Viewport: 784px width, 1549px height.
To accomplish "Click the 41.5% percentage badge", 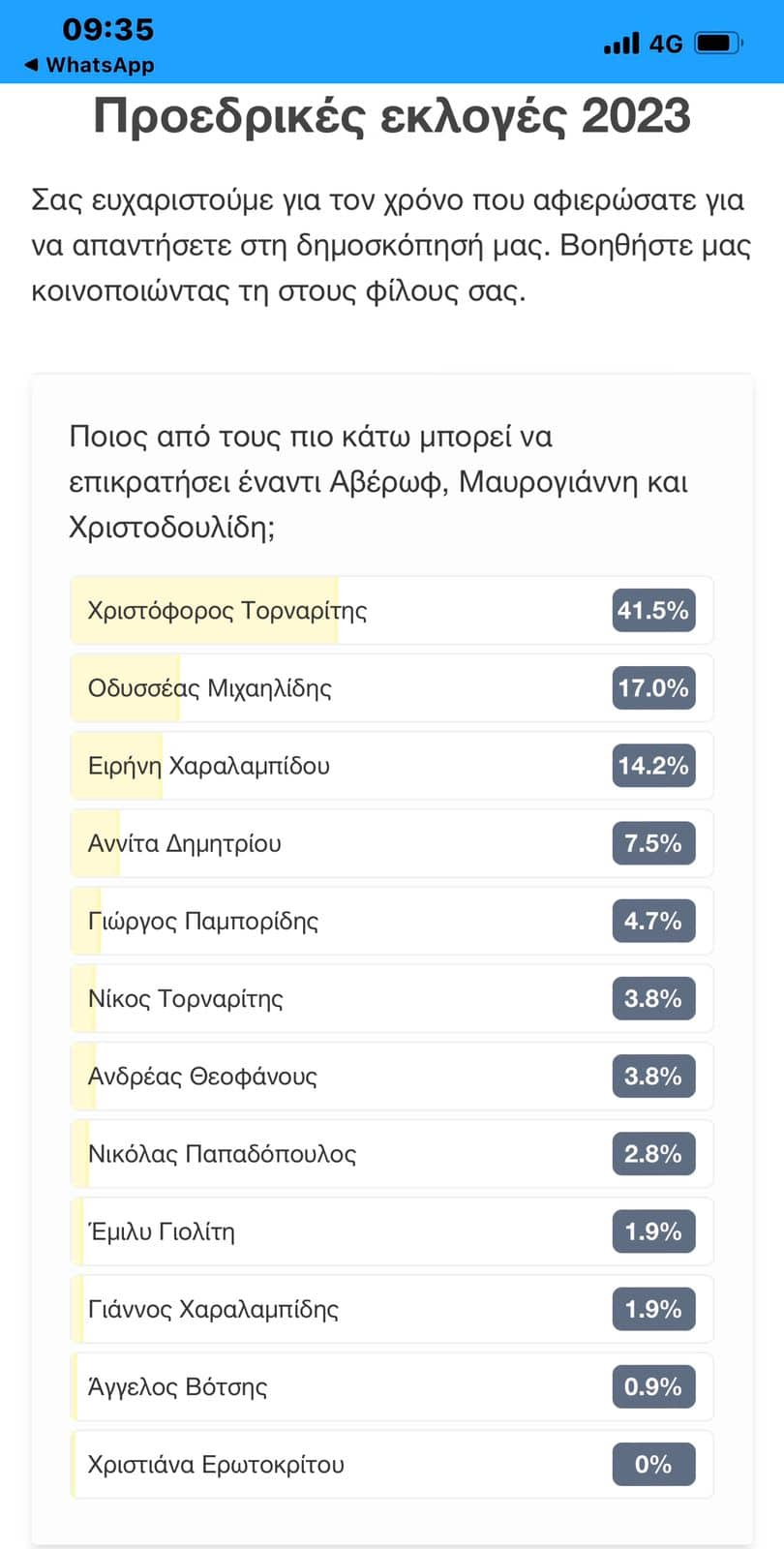I will 653,611.
